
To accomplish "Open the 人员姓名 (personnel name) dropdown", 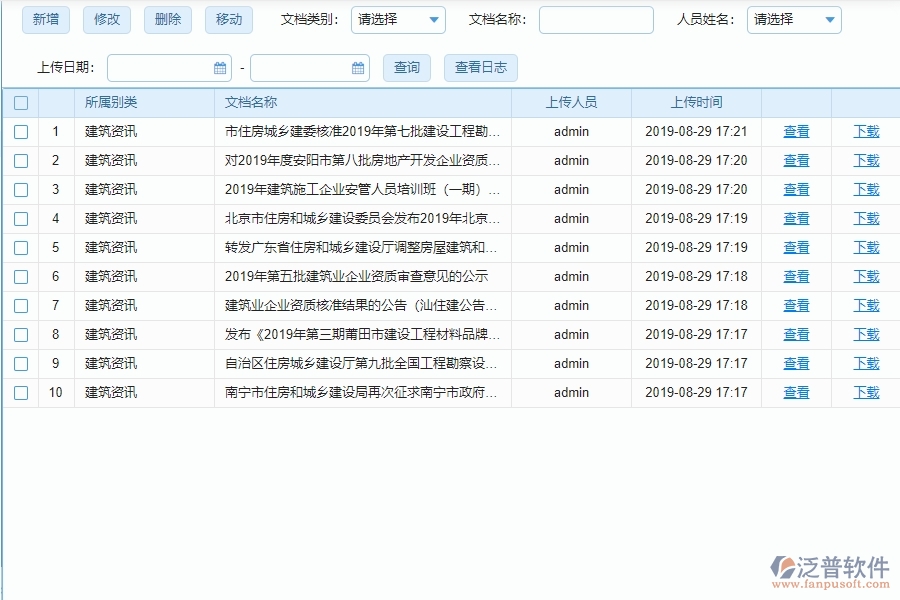I will pyautogui.click(x=794, y=19).
